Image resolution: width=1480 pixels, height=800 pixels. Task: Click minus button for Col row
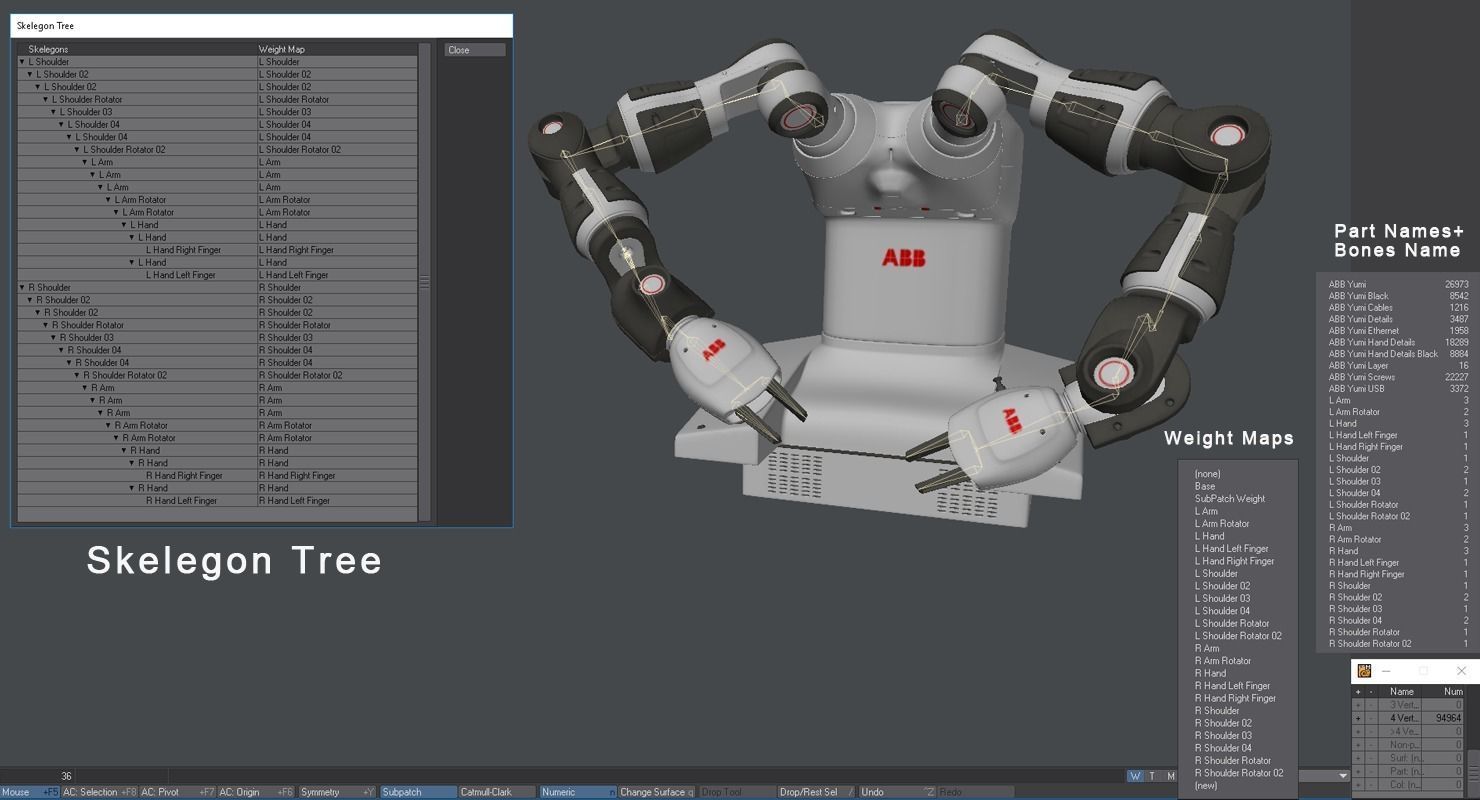point(1371,785)
